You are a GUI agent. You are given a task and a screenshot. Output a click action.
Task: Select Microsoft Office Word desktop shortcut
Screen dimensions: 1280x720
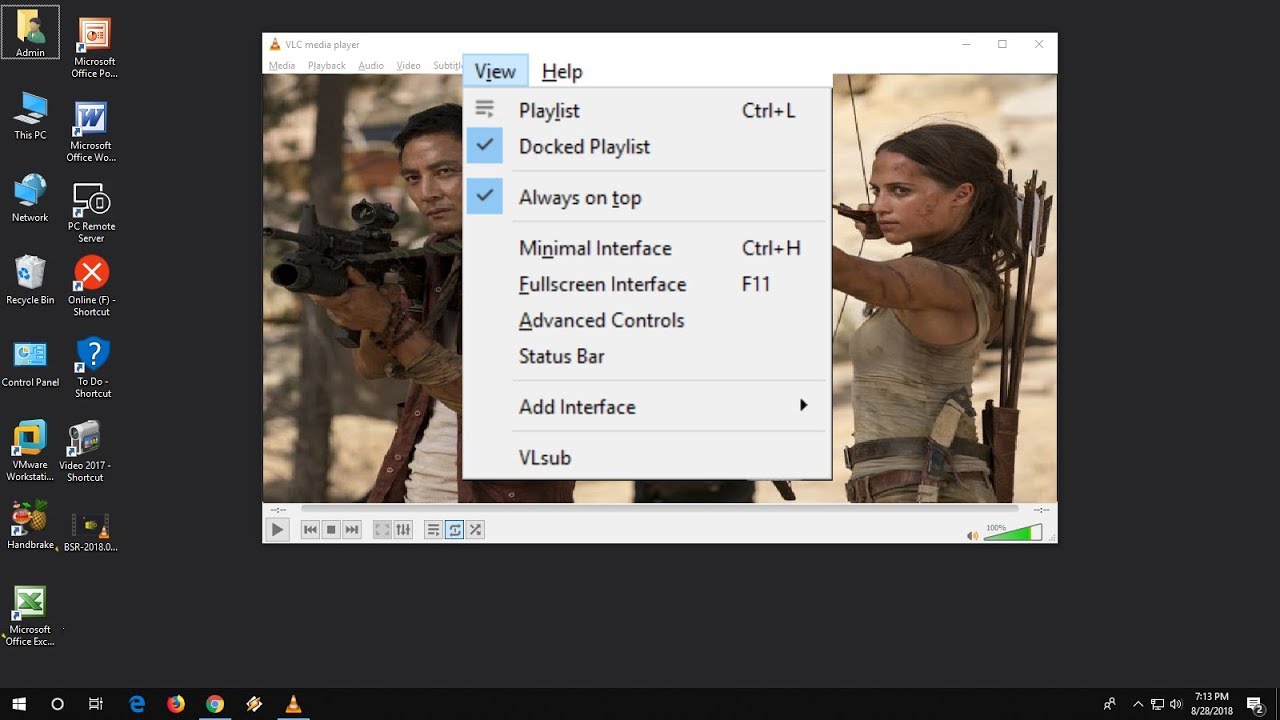point(91,132)
